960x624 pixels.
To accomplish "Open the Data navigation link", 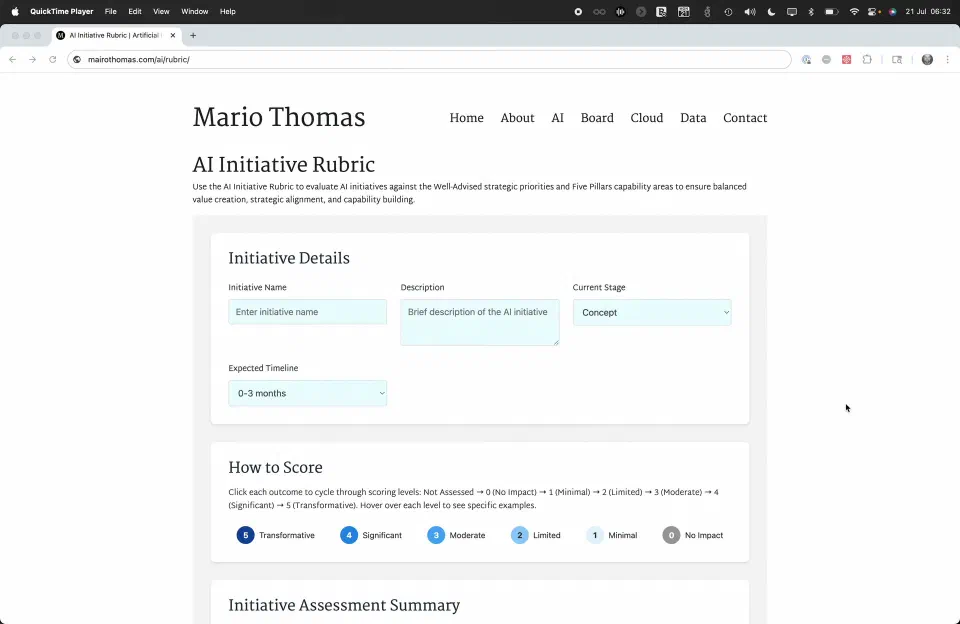I will point(693,118).
